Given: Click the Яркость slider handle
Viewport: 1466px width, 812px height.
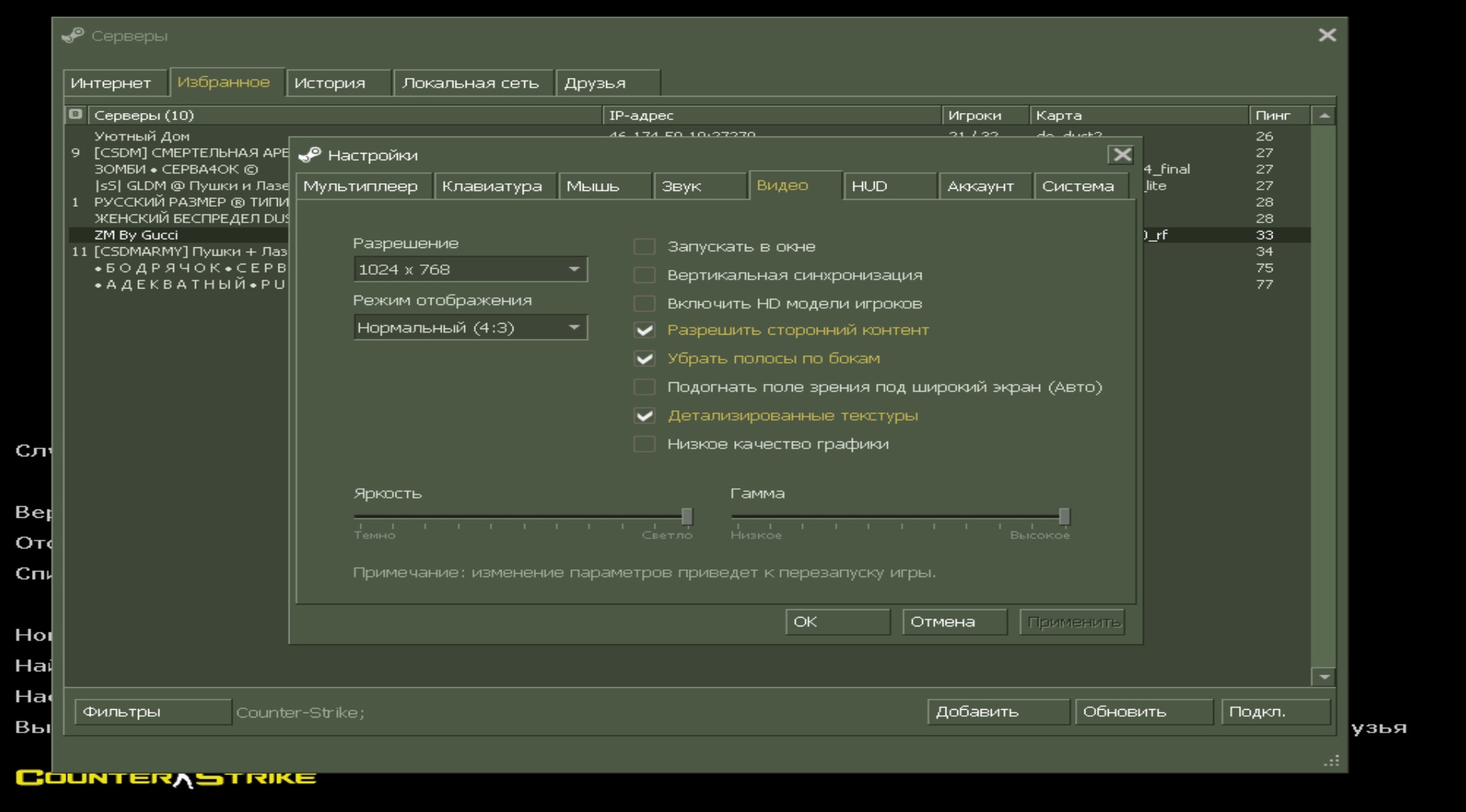Looking at the screenshot, I should (687, 516).
